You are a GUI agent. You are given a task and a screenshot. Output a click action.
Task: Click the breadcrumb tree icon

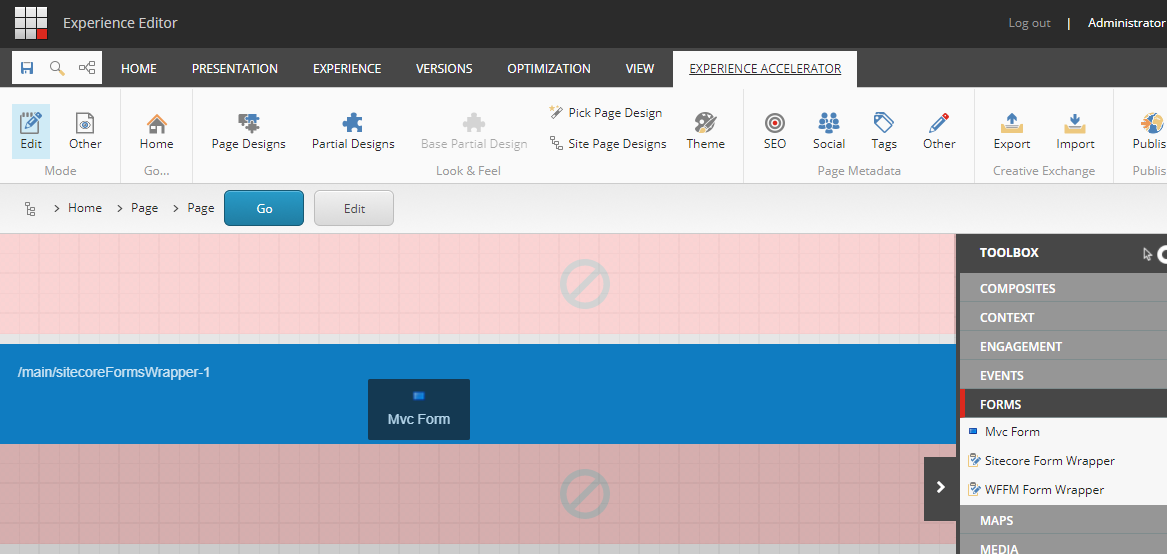(30, 208)
